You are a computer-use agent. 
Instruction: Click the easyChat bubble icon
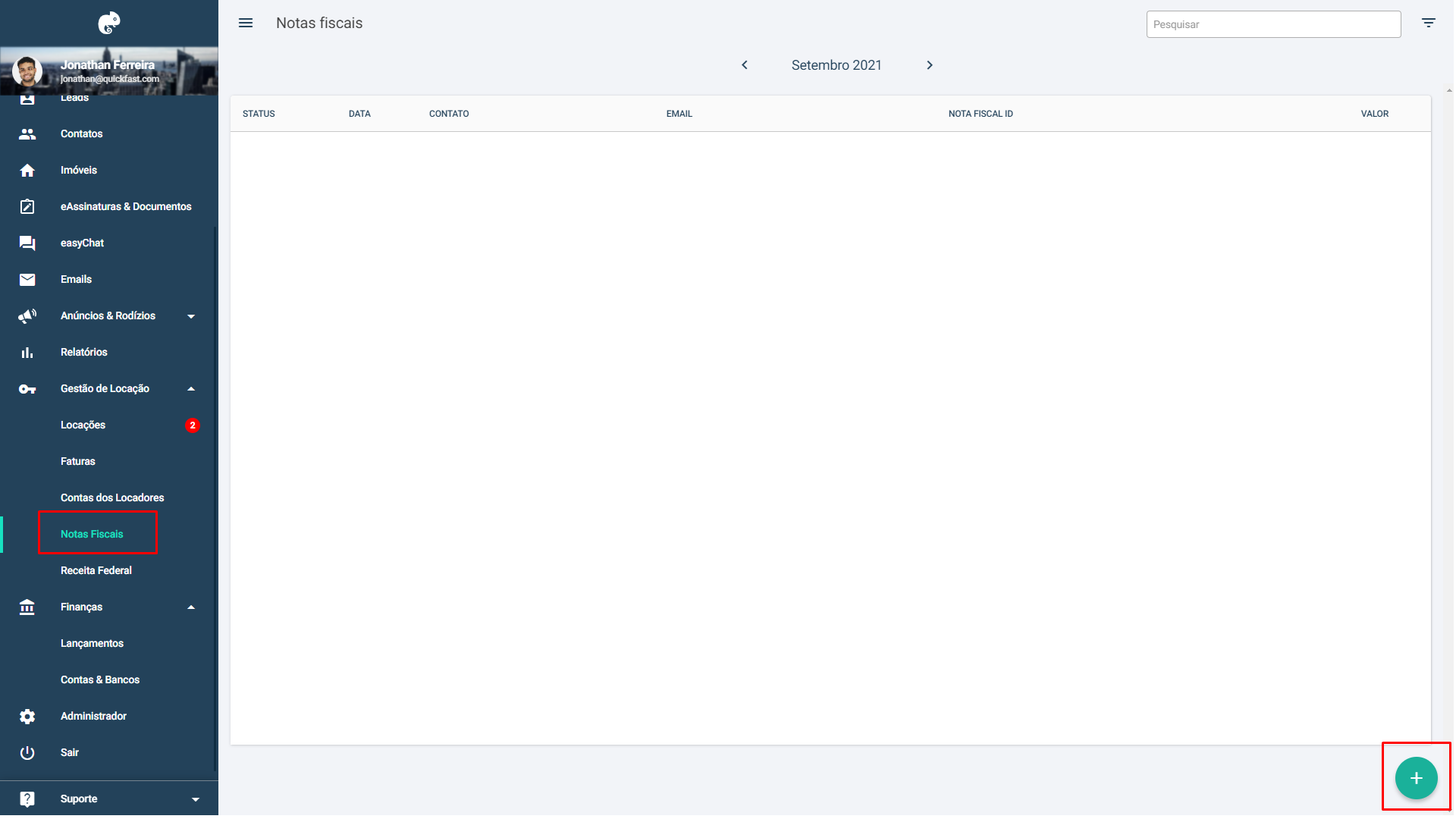tap(27, 243)
